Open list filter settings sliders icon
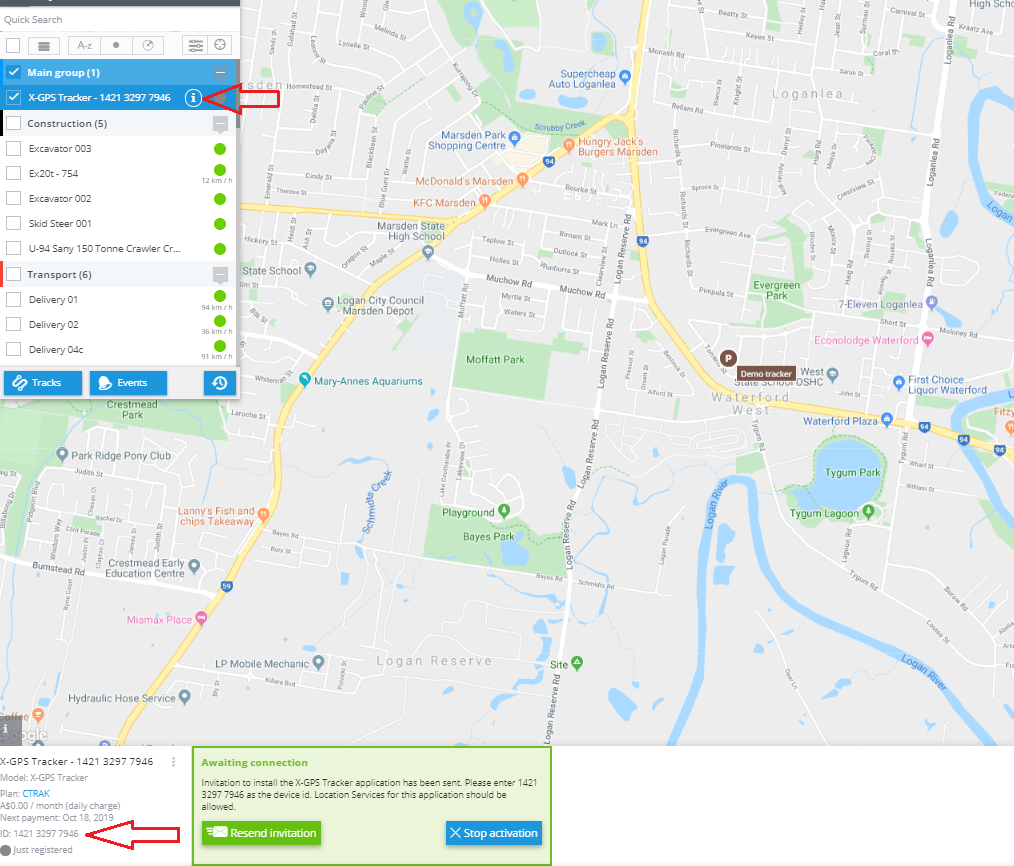This screenshot has height=866, width=1014. [195, 45]
